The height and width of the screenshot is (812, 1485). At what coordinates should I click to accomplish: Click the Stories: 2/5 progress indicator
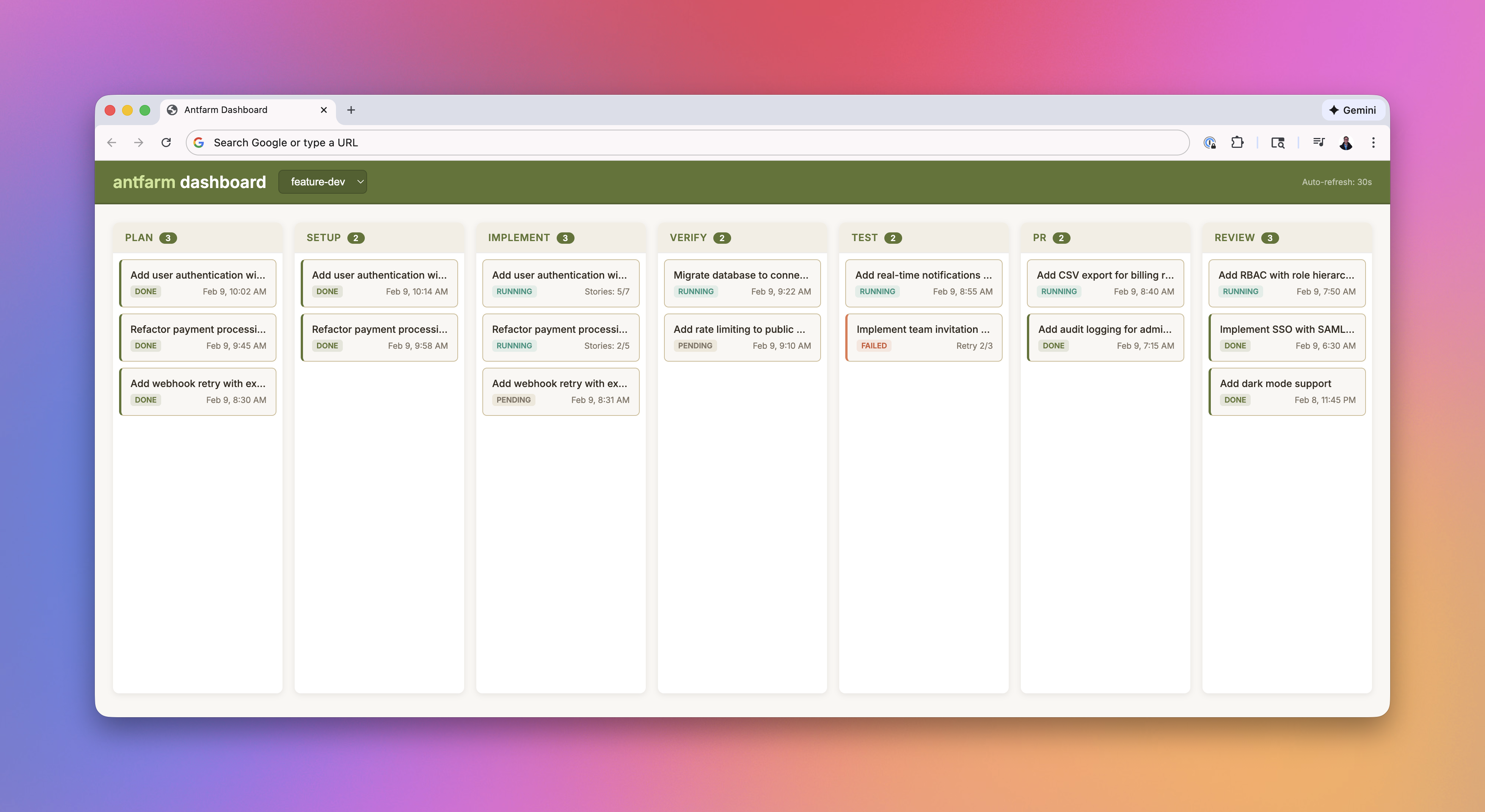(x=606, y=346)
